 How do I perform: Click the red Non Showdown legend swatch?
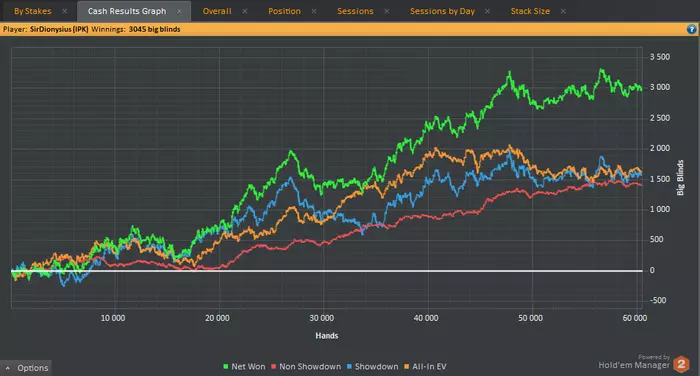click(274, 367)
